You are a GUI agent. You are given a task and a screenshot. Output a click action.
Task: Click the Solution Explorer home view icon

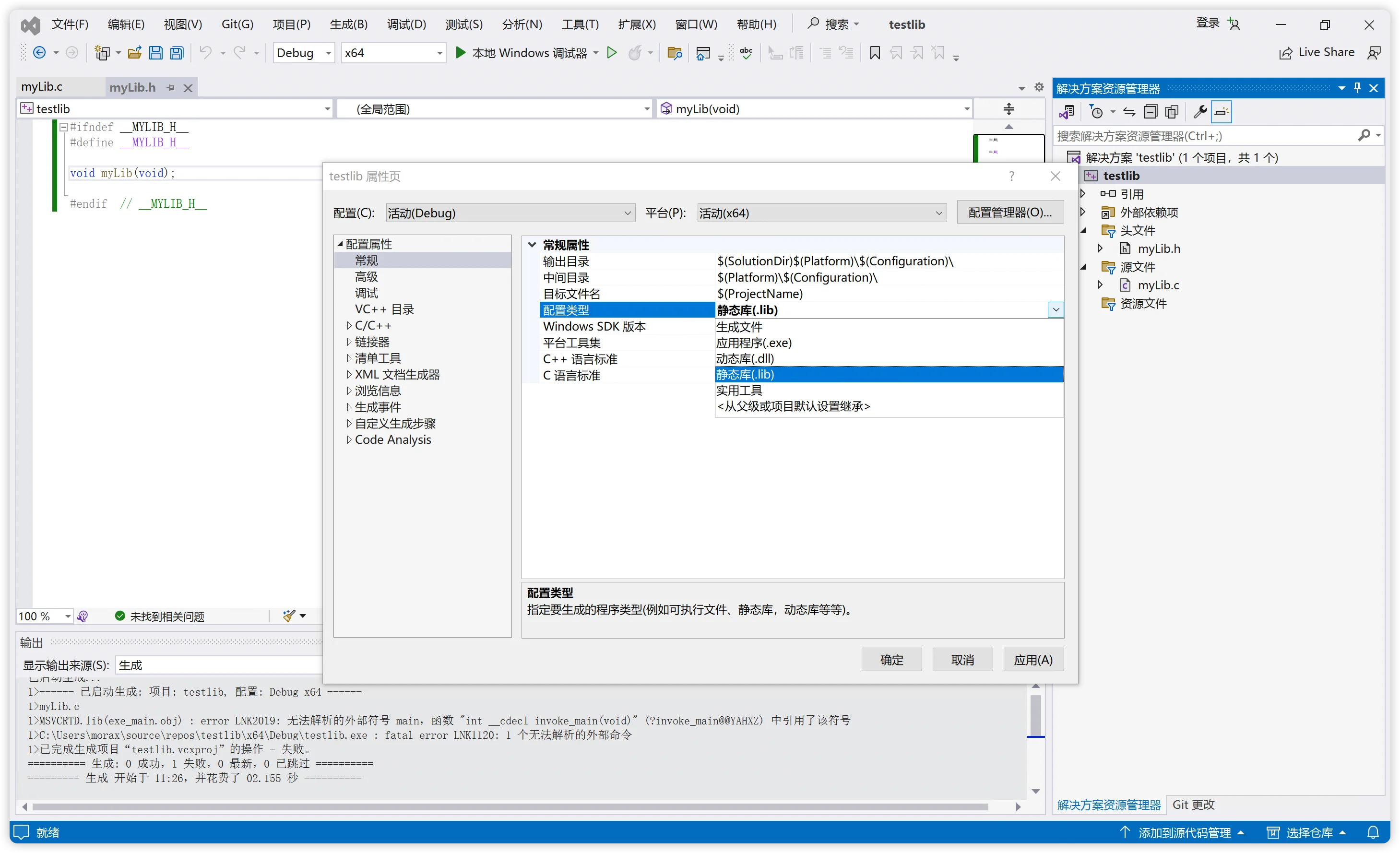(1067, 112)
